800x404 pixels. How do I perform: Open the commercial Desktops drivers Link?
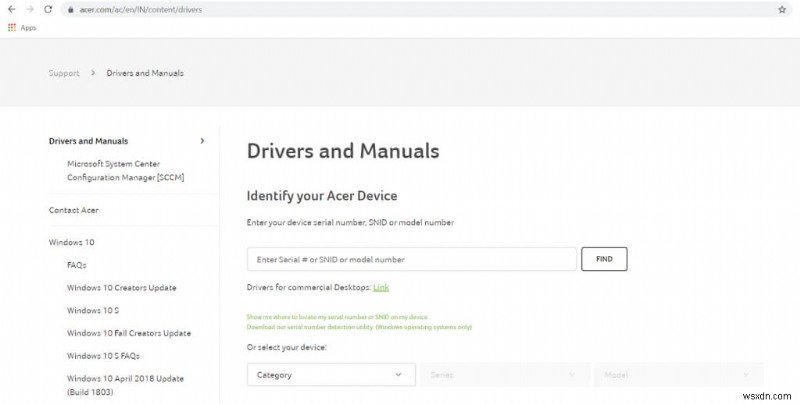coord(381,287)
